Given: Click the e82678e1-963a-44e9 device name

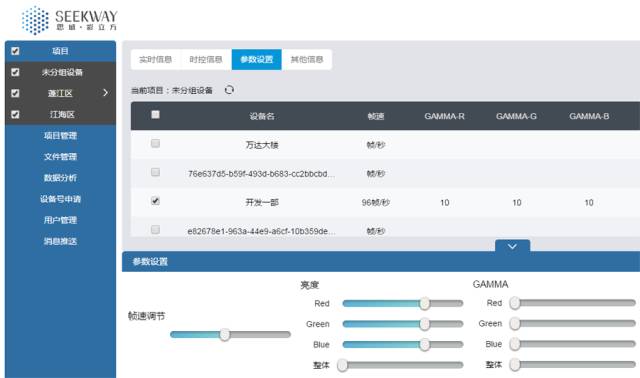Looking at the screenshot, I should [x=261, y=231].
